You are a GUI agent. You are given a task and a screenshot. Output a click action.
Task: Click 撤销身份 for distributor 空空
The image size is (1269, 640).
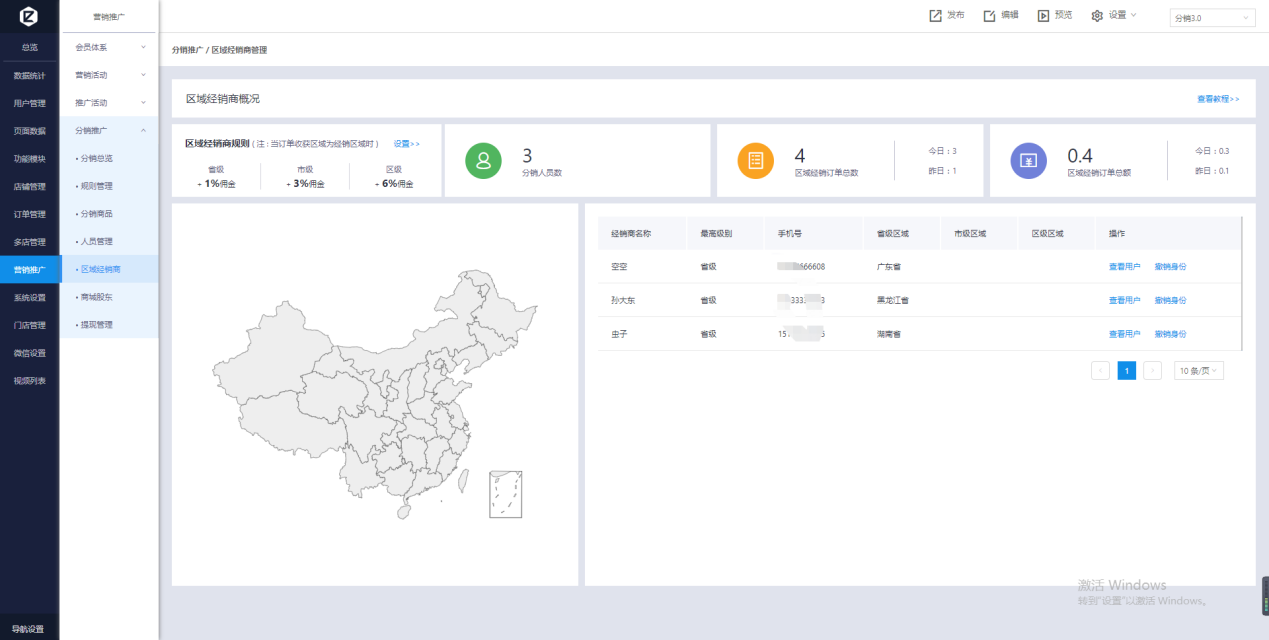tap(1170, 267)
